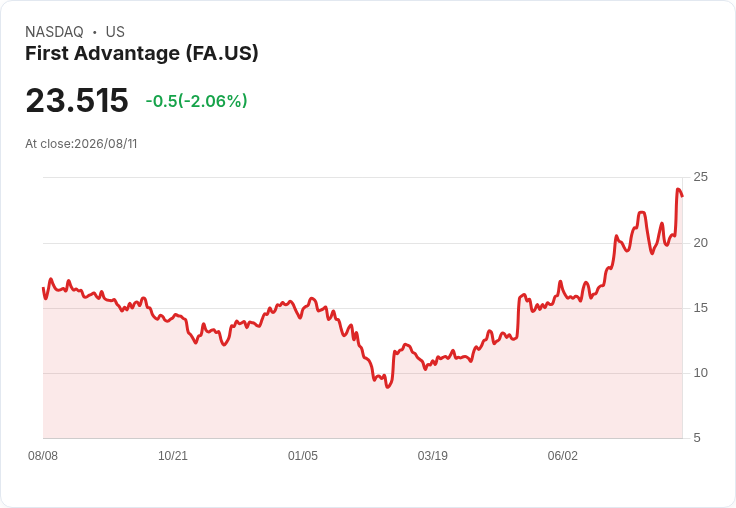Select the 01/05 date axis label
This screenshot has width=736, height=508.
point(303,455)
